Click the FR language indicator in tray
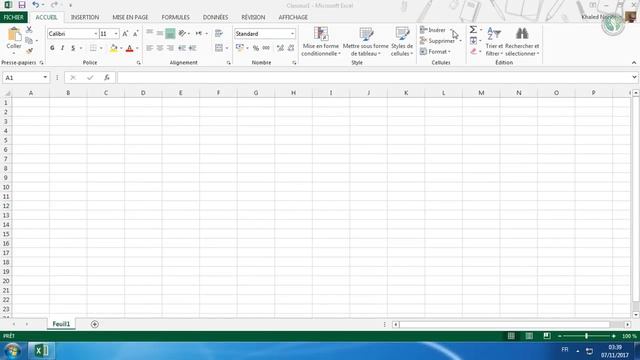640x360 pixels. point(565,350)
